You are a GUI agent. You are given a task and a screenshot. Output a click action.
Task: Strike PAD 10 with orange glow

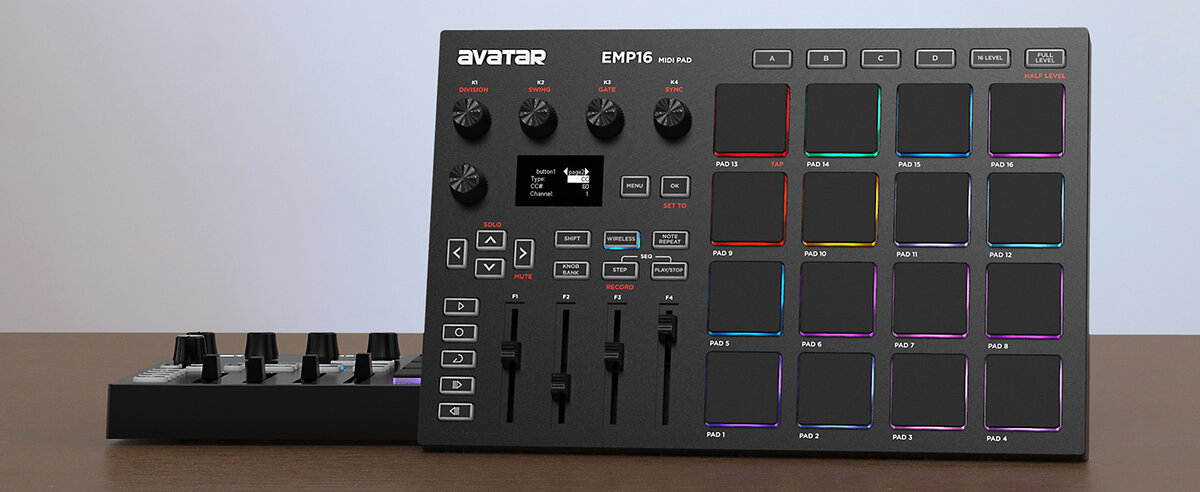click(840, 209)
